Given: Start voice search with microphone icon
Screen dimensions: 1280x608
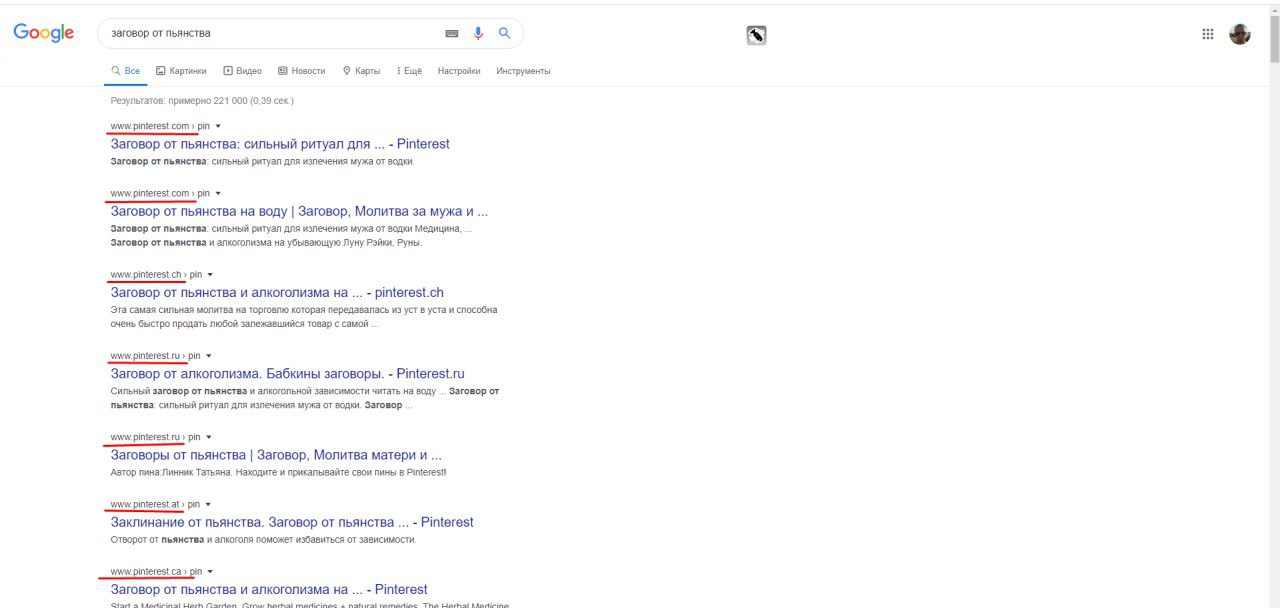Looking at the screenshot, I should click(479, 33).
